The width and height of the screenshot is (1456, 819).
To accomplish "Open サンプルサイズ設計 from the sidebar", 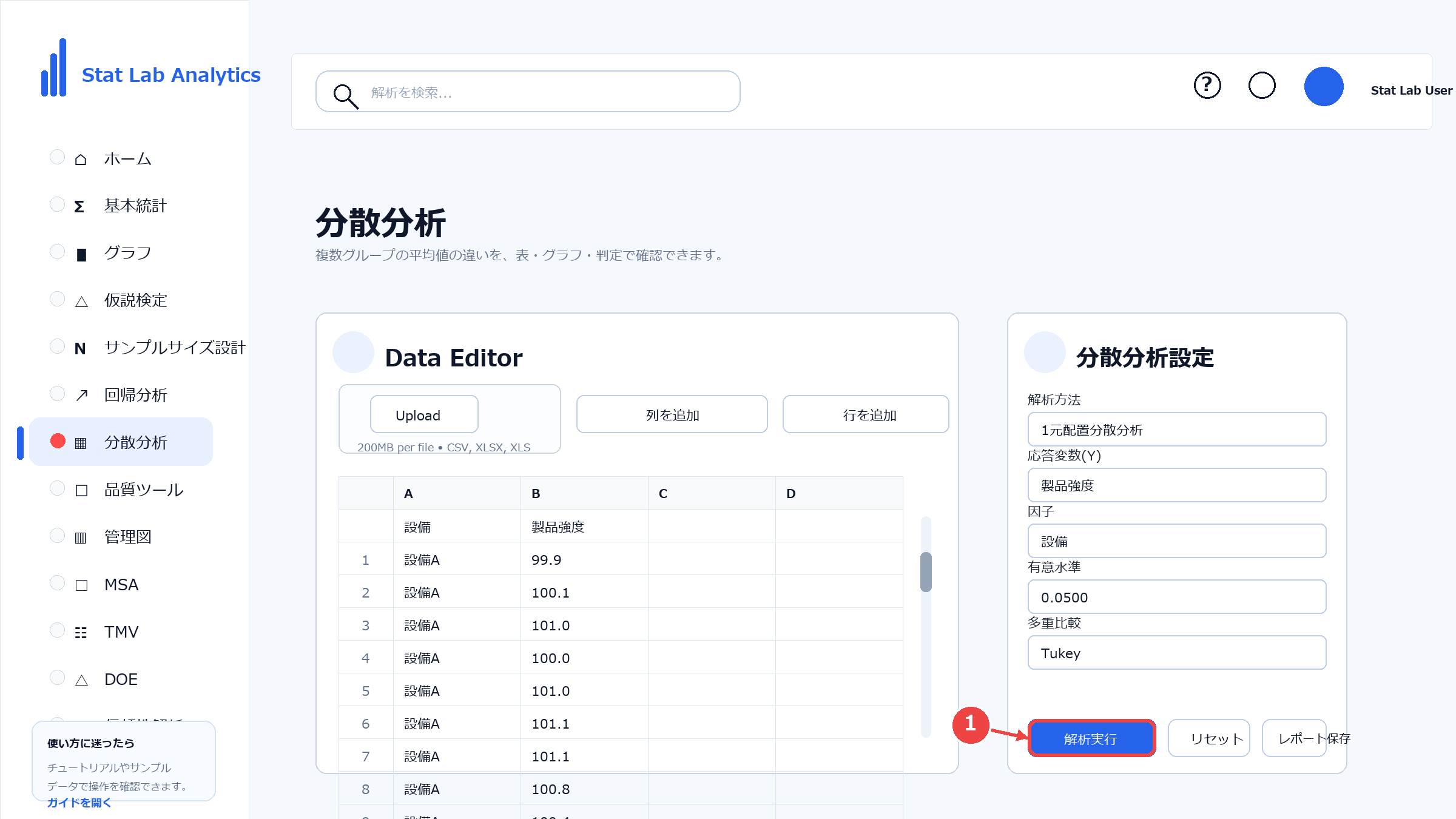I will tap(175, 348).
